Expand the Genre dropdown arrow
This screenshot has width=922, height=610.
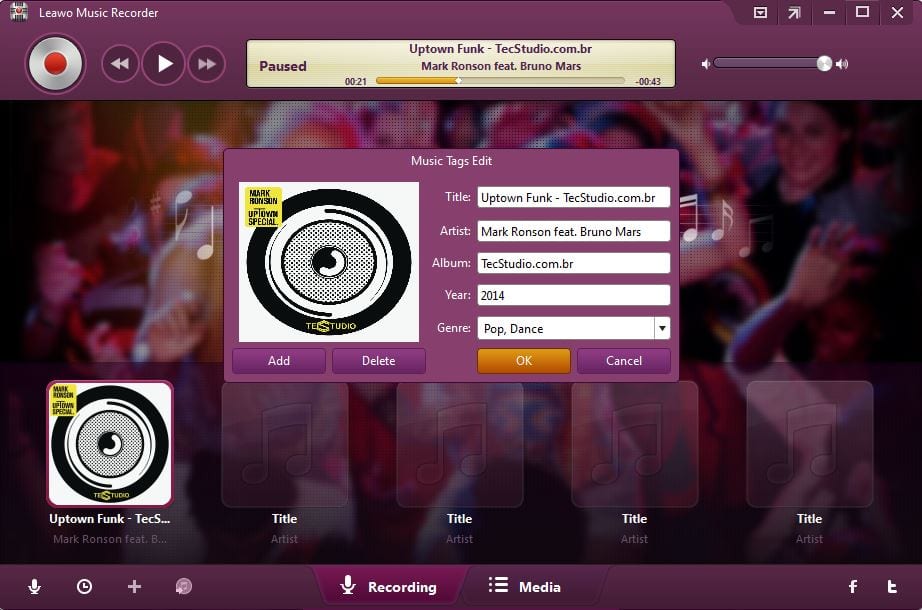click(x=661, y=328)
